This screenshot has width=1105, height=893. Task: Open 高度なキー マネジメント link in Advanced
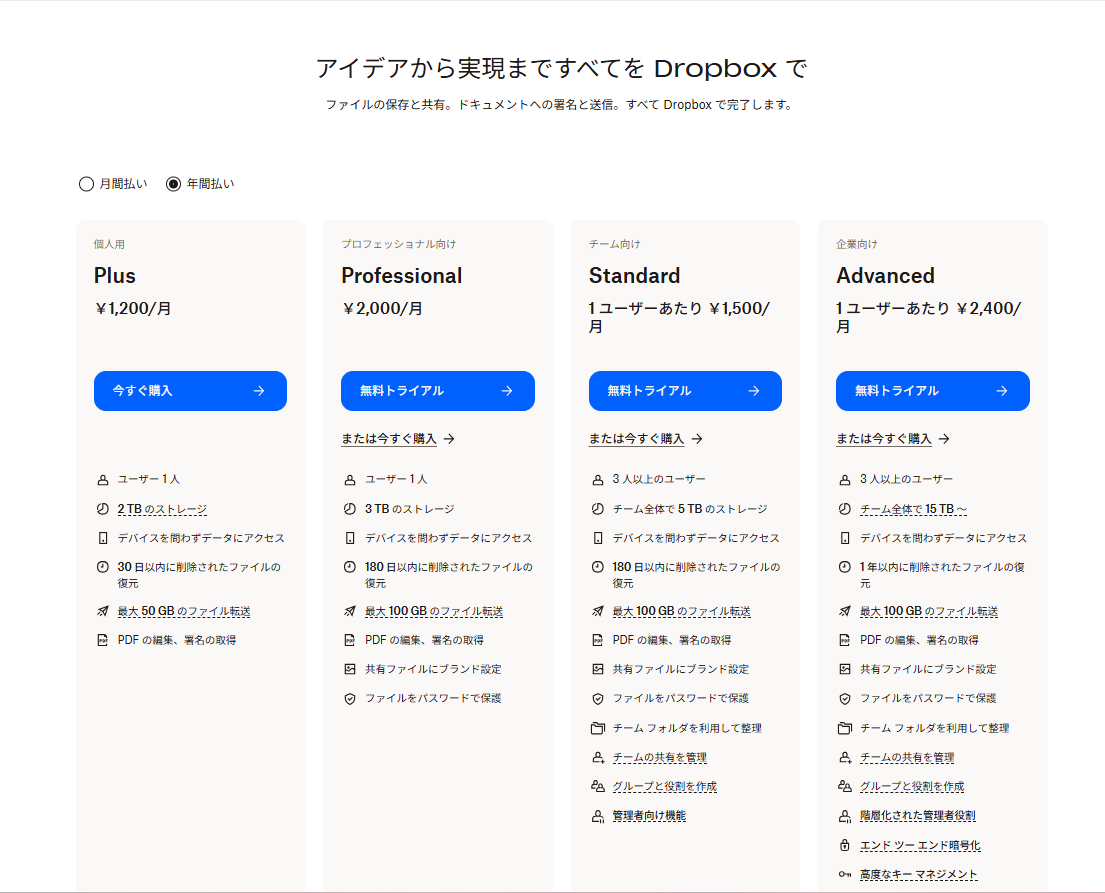click(918, 875)
